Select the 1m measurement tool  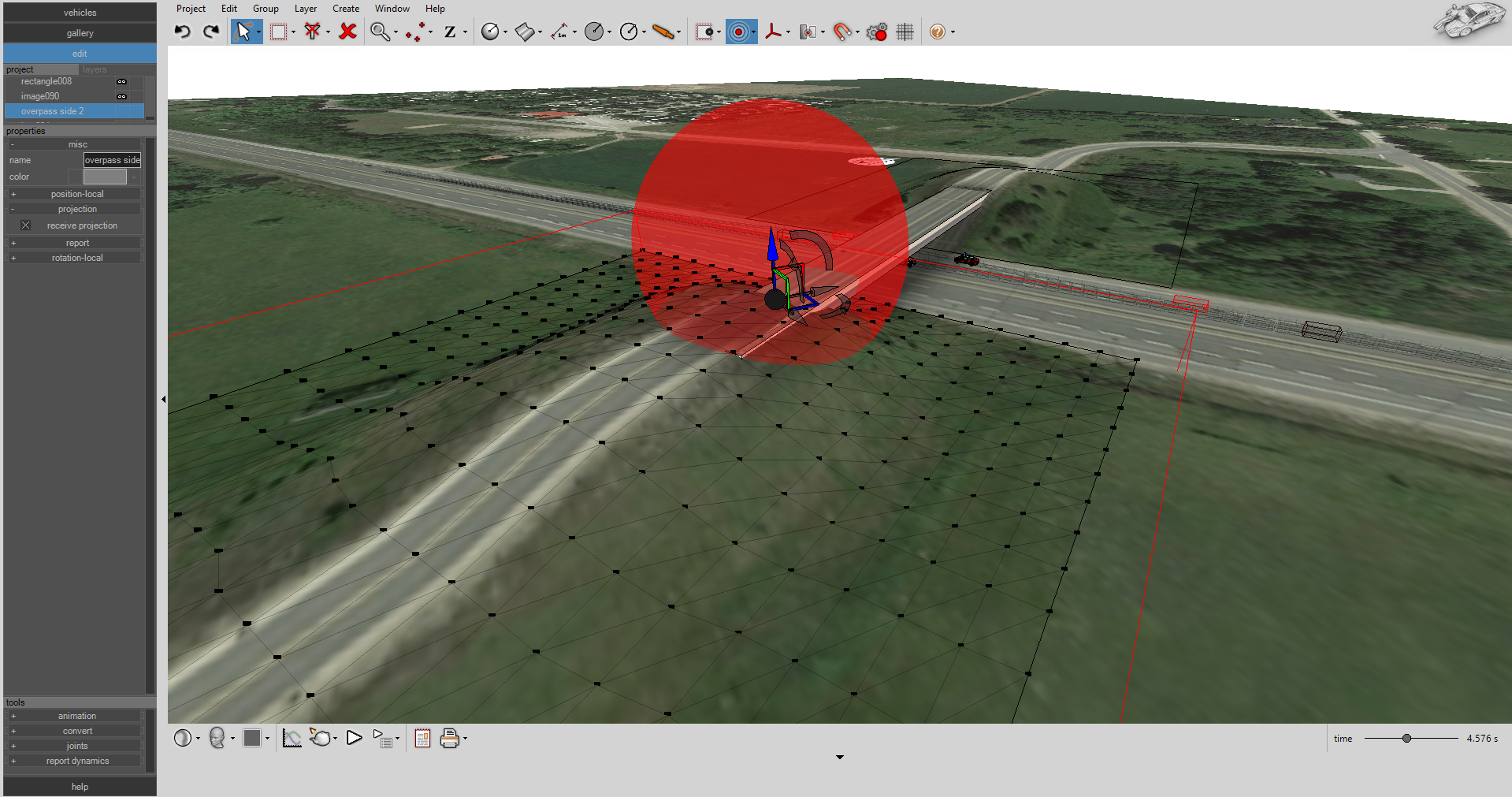tap(560, 32)
